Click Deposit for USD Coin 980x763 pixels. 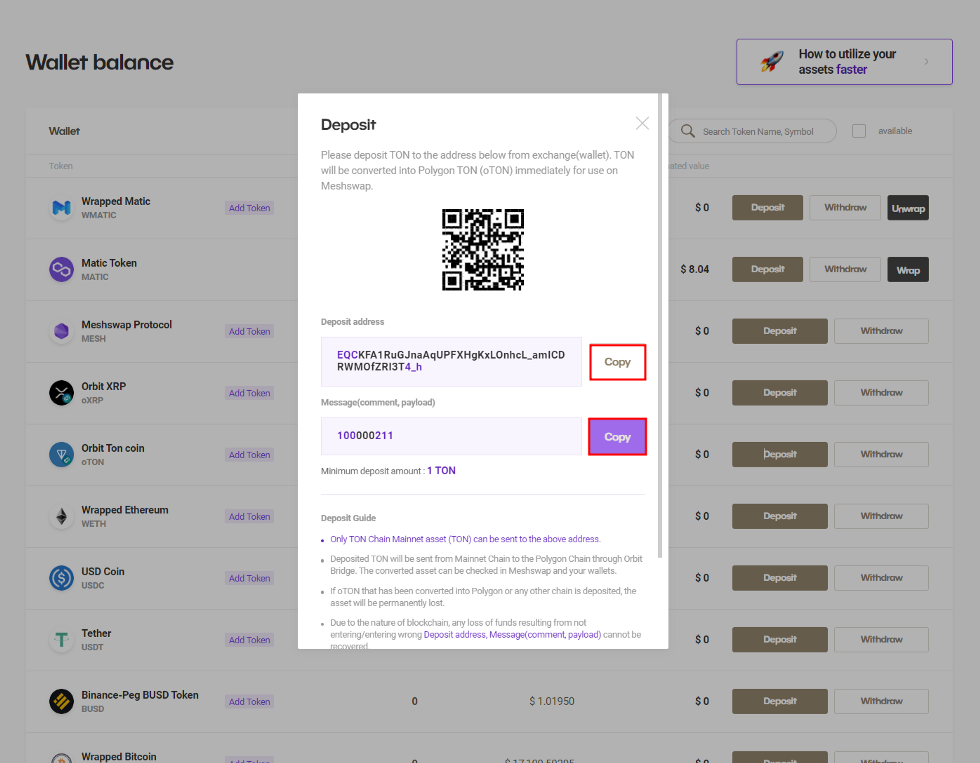click(x=780, y=578)
